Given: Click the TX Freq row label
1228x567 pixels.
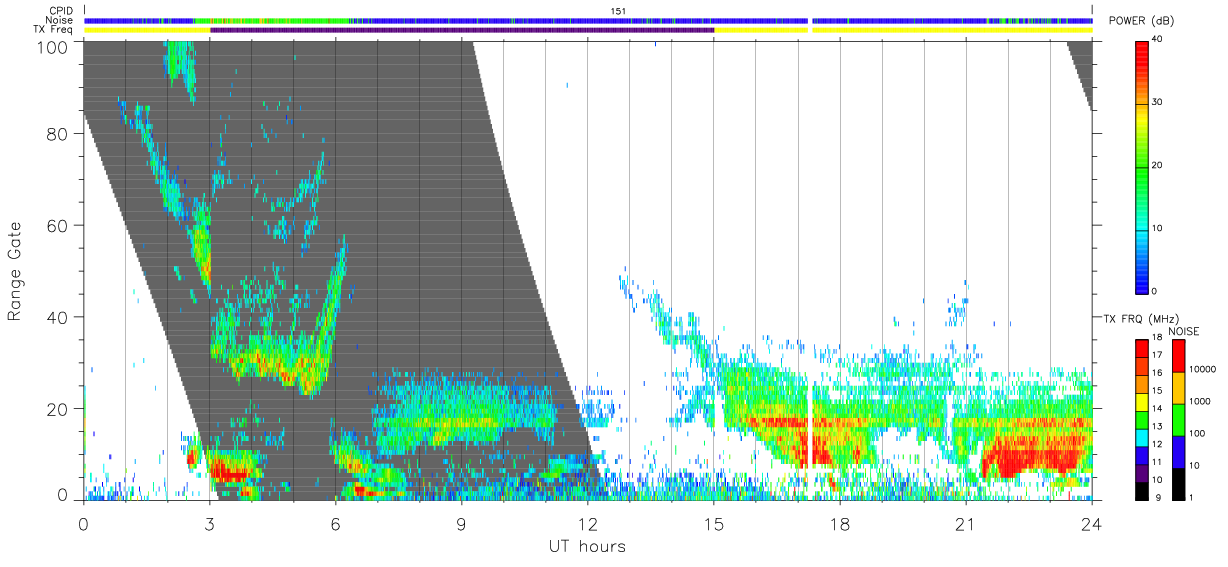Looking at the screenshot, I should point(54,30).
